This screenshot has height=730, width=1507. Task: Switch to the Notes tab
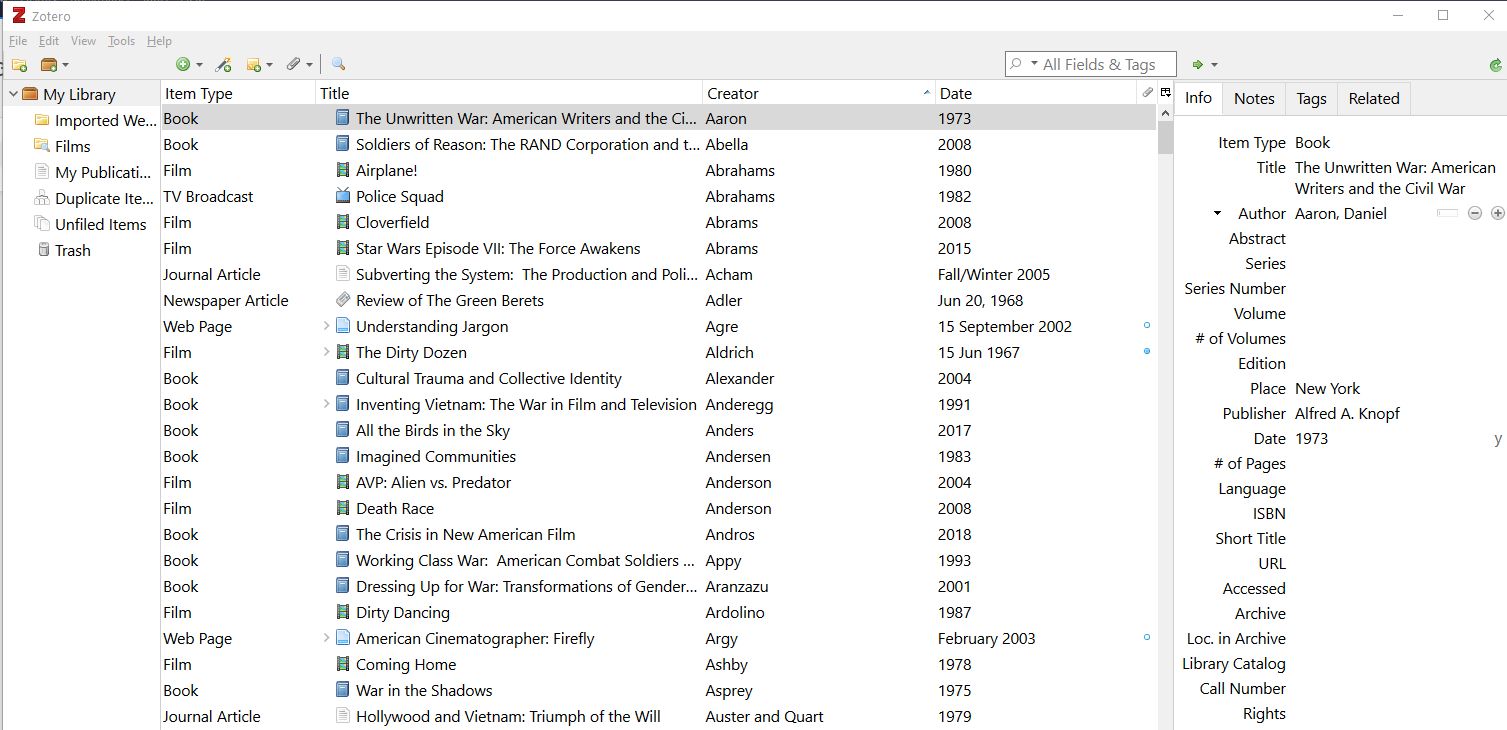pos(1254,98)
